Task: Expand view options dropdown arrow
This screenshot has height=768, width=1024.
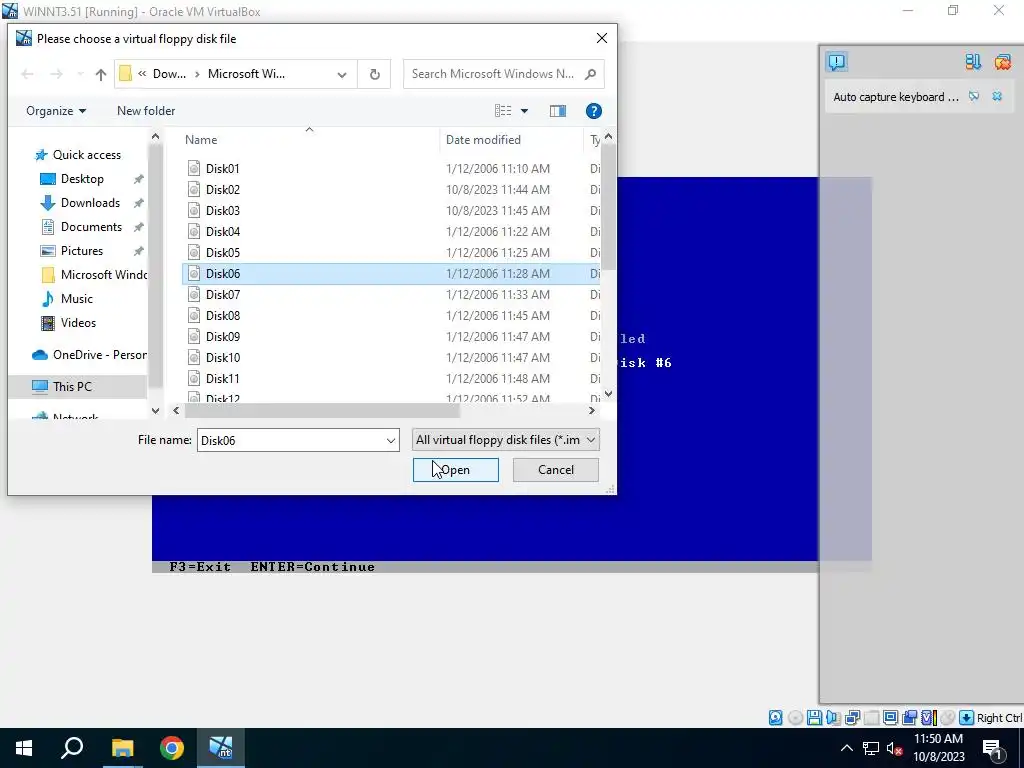Action: coord(524,111)
